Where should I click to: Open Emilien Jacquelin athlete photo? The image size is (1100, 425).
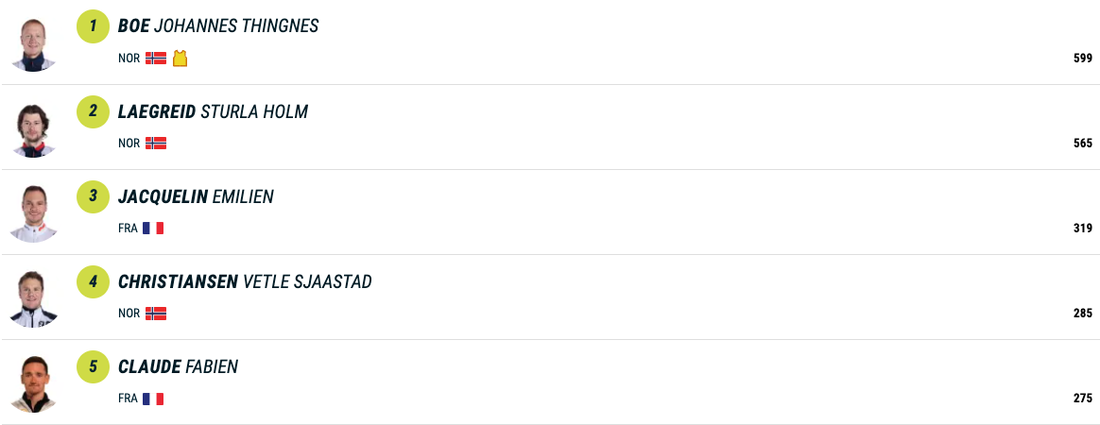coord(34,213)
